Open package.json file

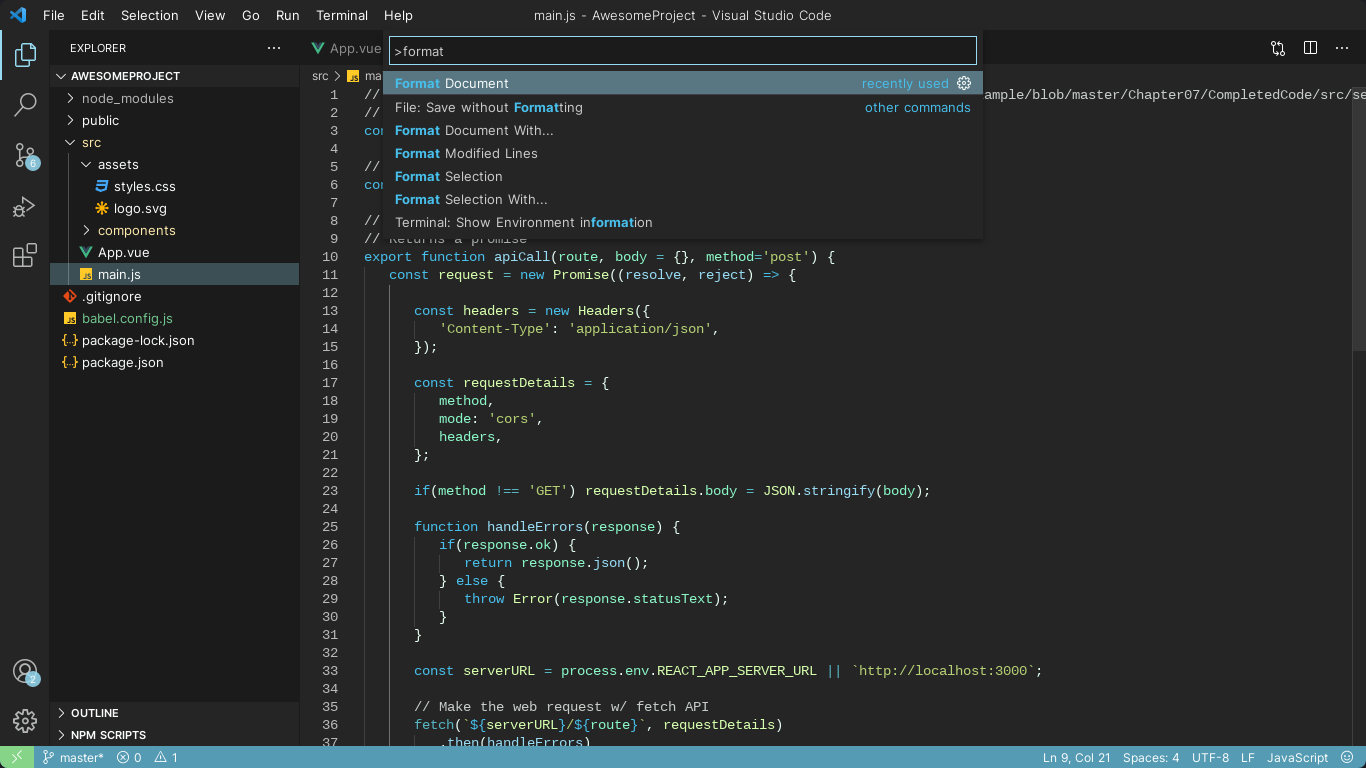point(174,362)
